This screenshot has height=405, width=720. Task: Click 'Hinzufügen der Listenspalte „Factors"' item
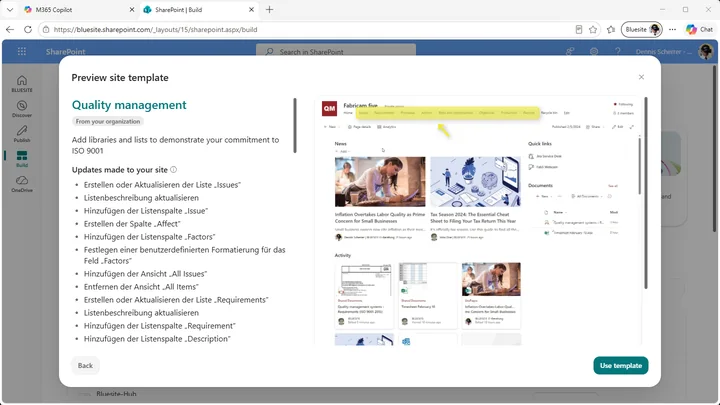click(150, 237)
